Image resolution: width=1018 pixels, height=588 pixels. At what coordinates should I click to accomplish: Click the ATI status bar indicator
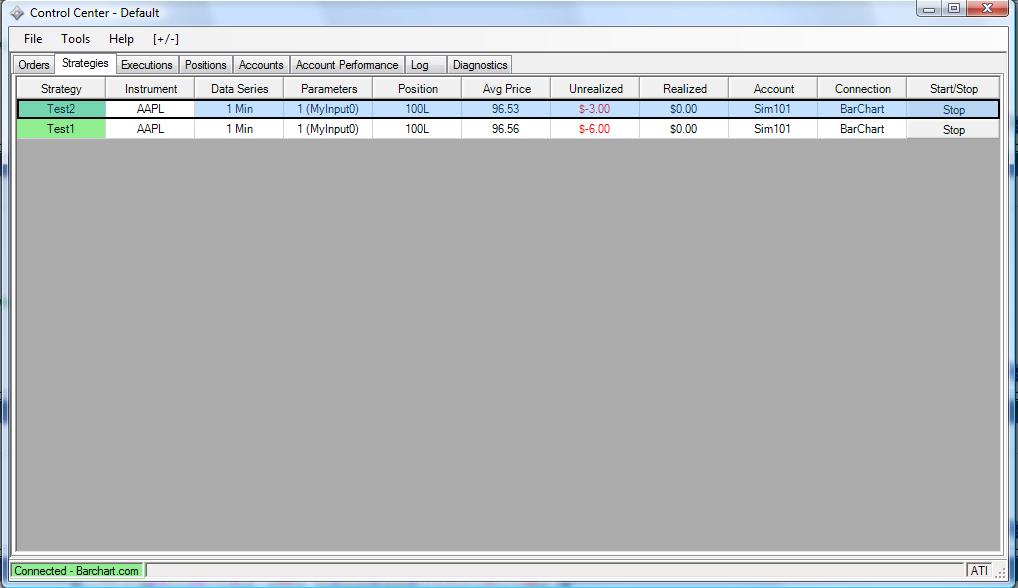pos(978,571)
